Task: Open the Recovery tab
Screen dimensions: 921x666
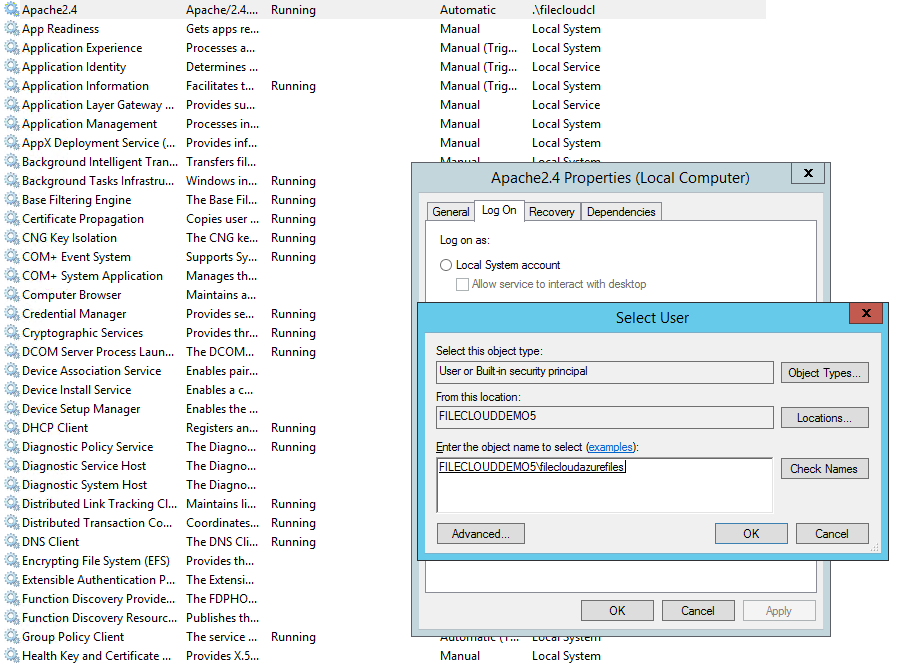Action: click(x=551, y=212)
